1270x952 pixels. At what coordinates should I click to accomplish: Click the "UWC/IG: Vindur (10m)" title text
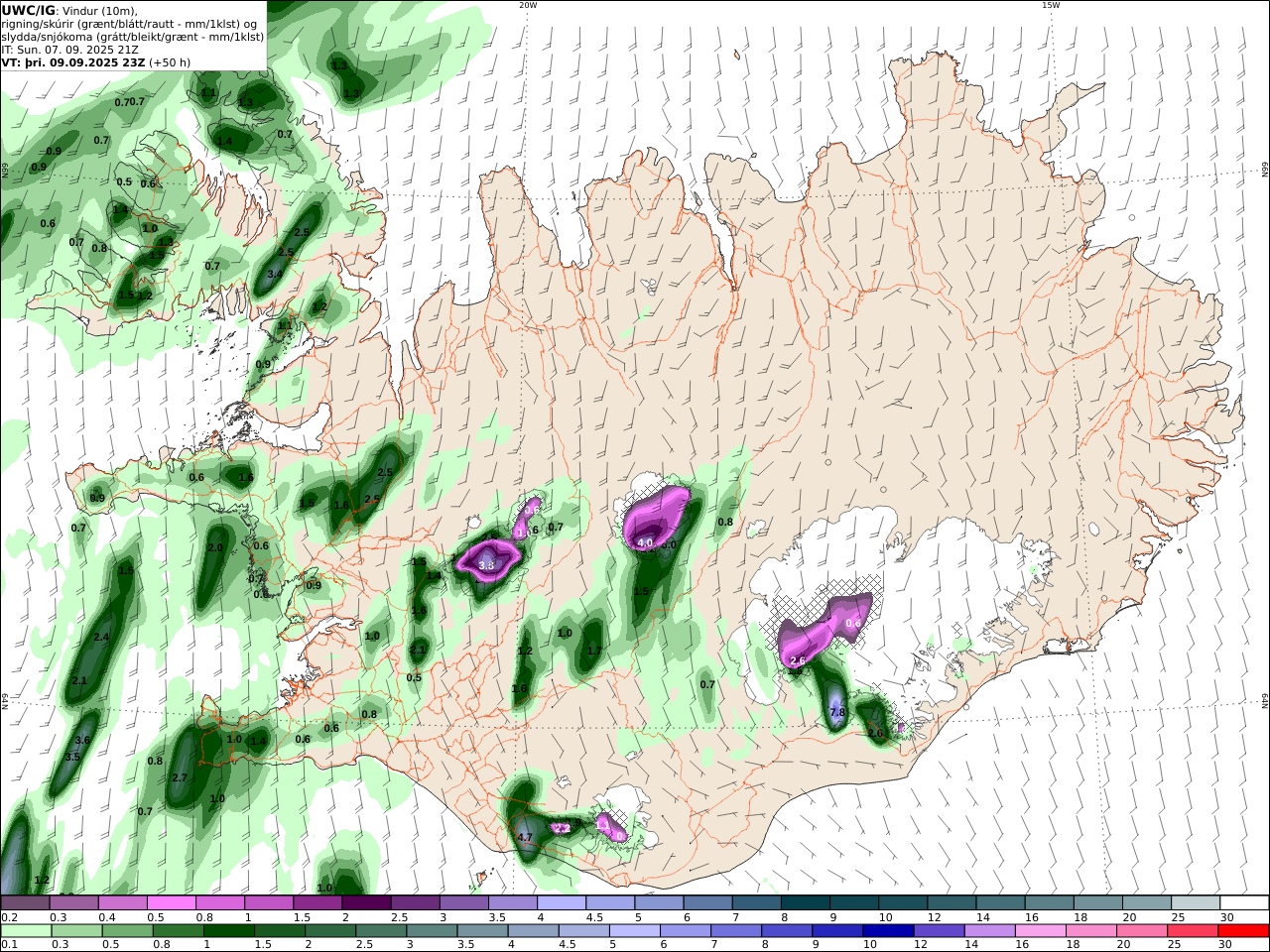point(69,11)
